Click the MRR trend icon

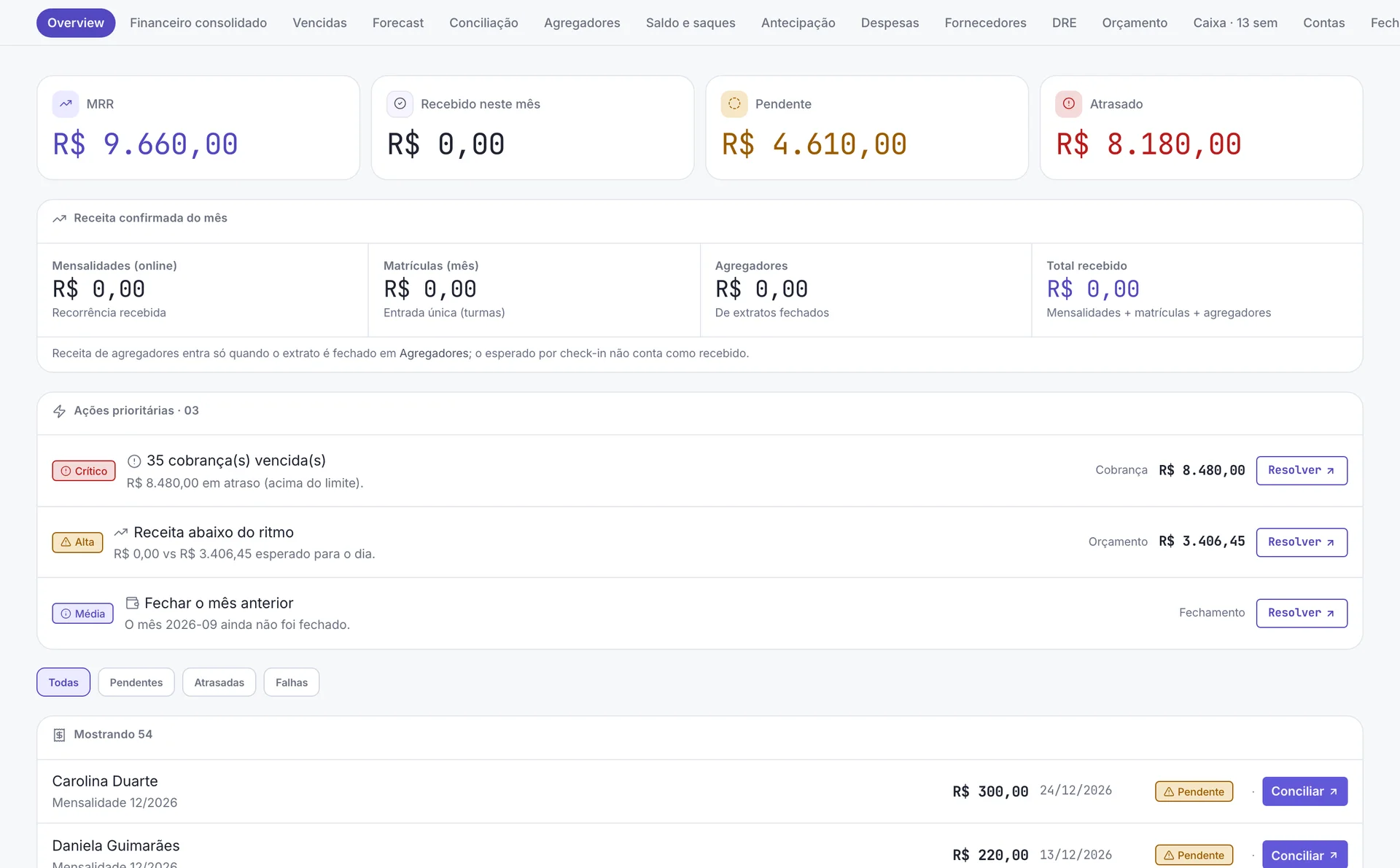click(x=66, y=104)
